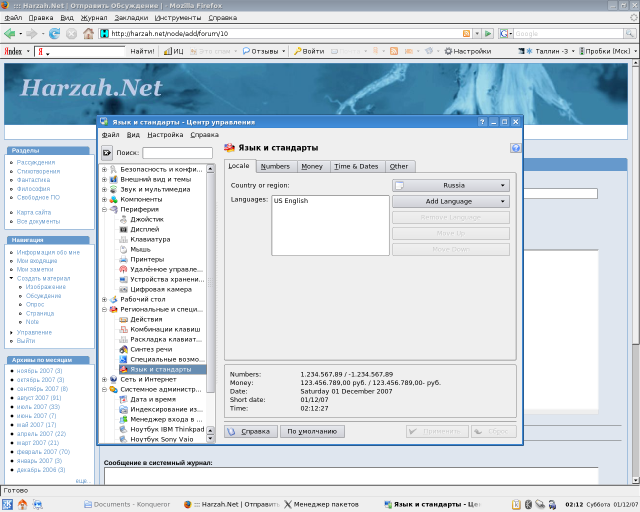Open the Firefox Инструменты menu
Screen dimensions: 640x512
pyautogui.click(x=178, y=18)
